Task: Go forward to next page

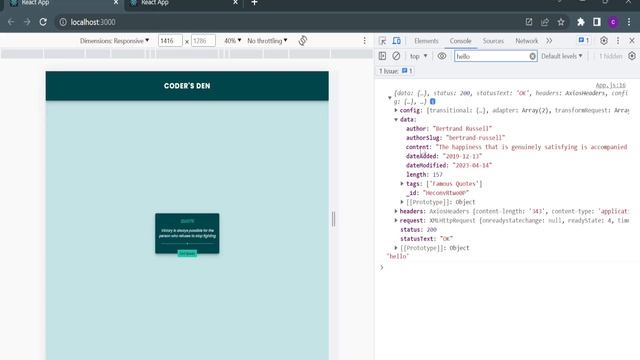Action: coord(27,22)
